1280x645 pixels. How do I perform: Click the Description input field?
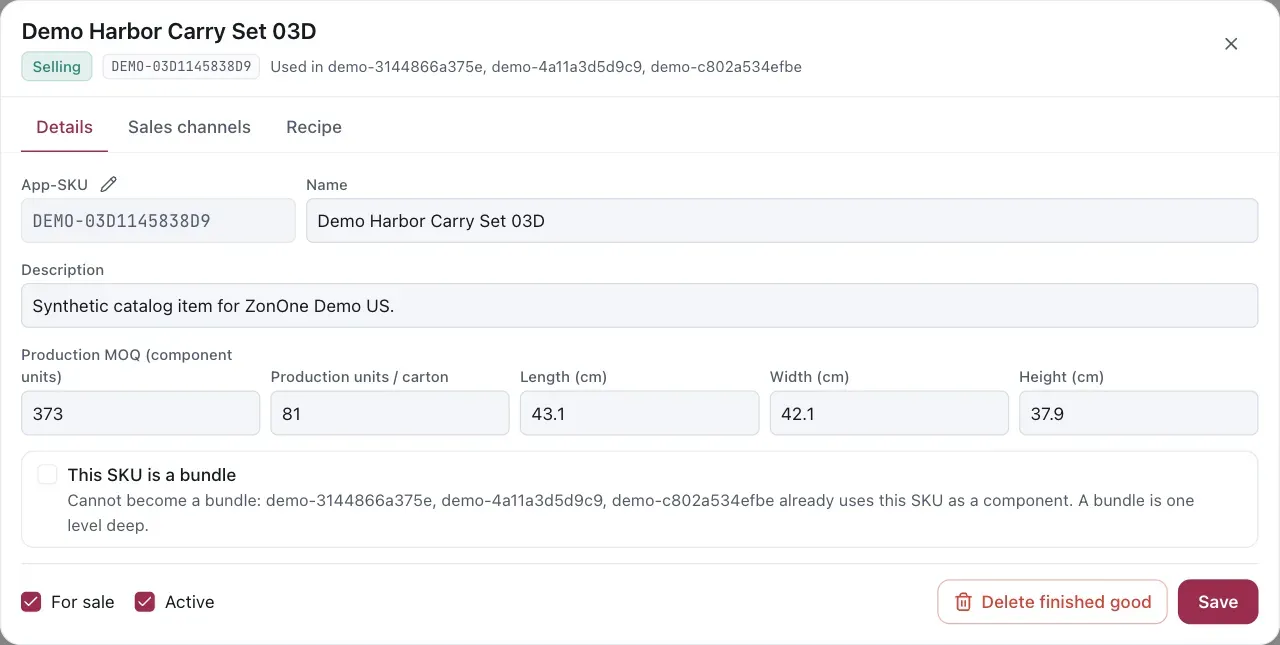point(640,305)
